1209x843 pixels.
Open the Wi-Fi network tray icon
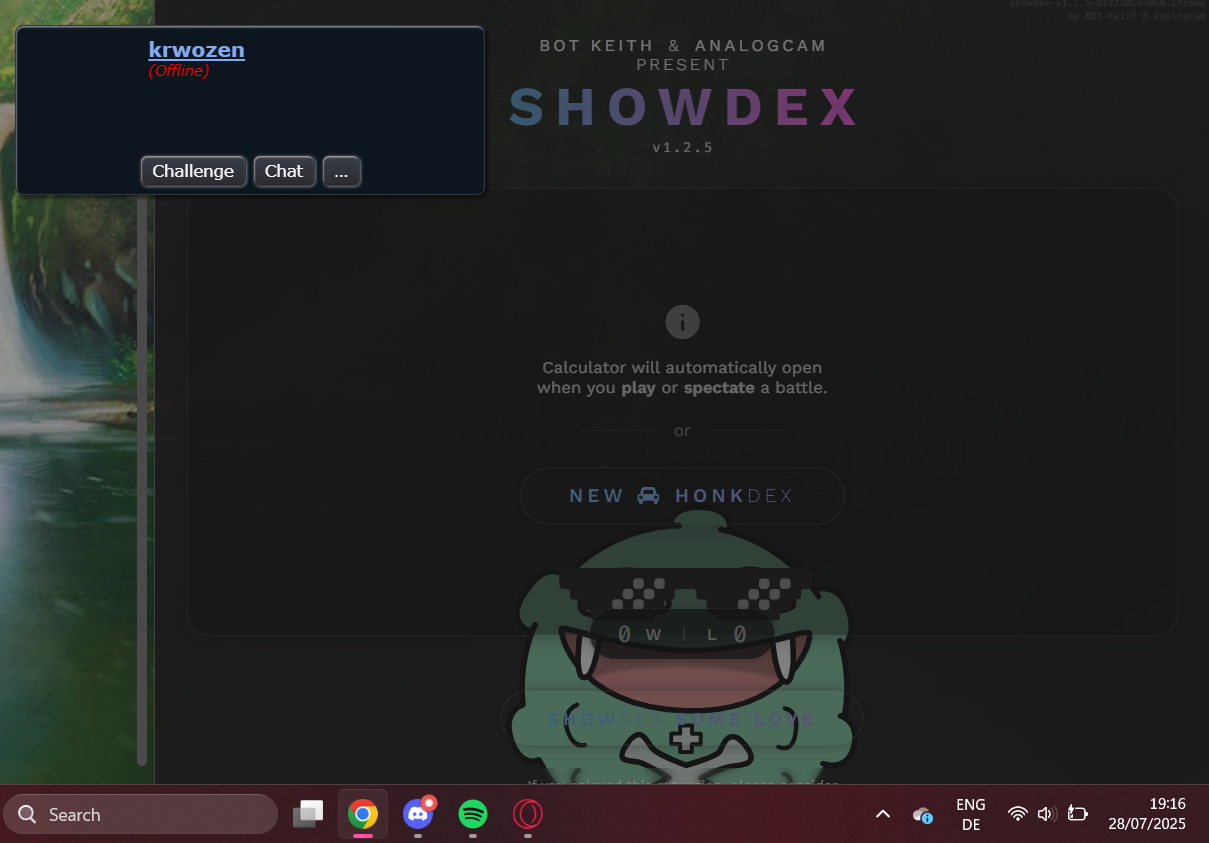1018,814
